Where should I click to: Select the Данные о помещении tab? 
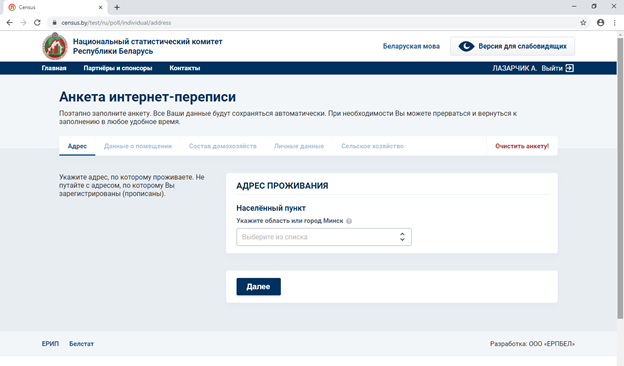click(138, 146)
